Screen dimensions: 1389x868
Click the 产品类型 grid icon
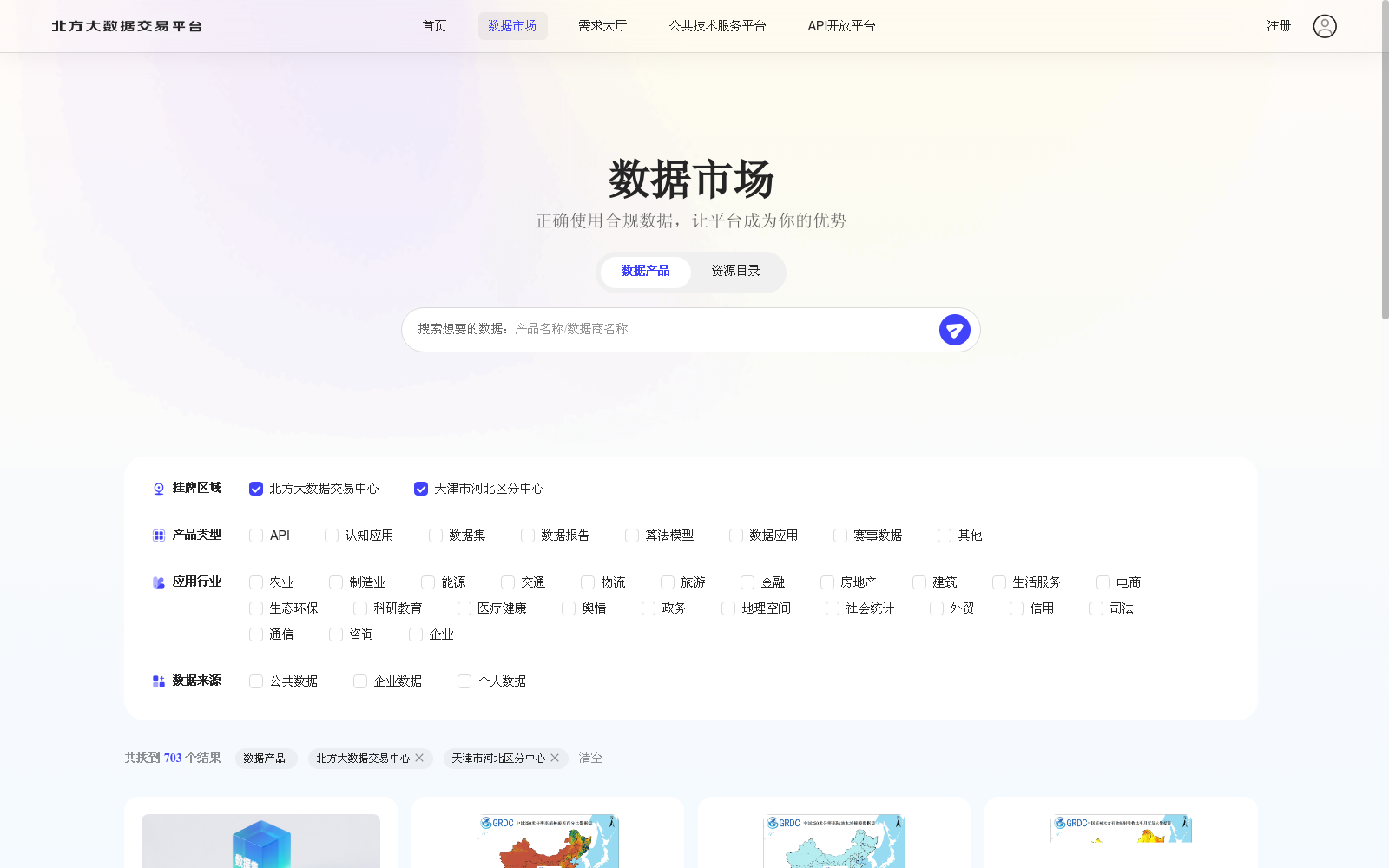[x=157, y=535]
